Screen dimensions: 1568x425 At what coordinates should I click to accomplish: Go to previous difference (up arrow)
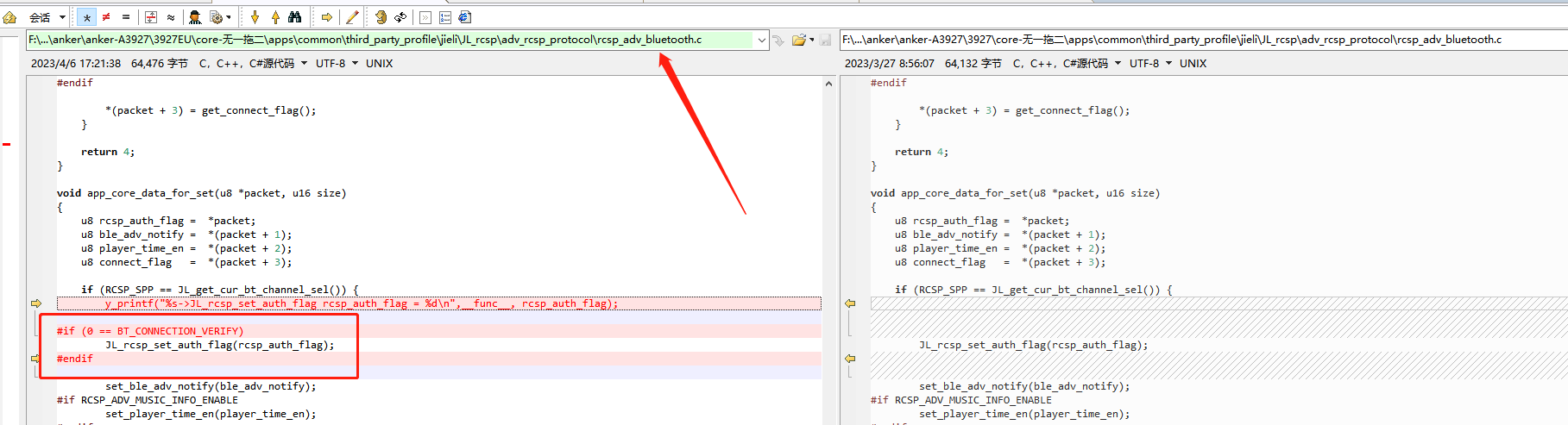point(275,17)
